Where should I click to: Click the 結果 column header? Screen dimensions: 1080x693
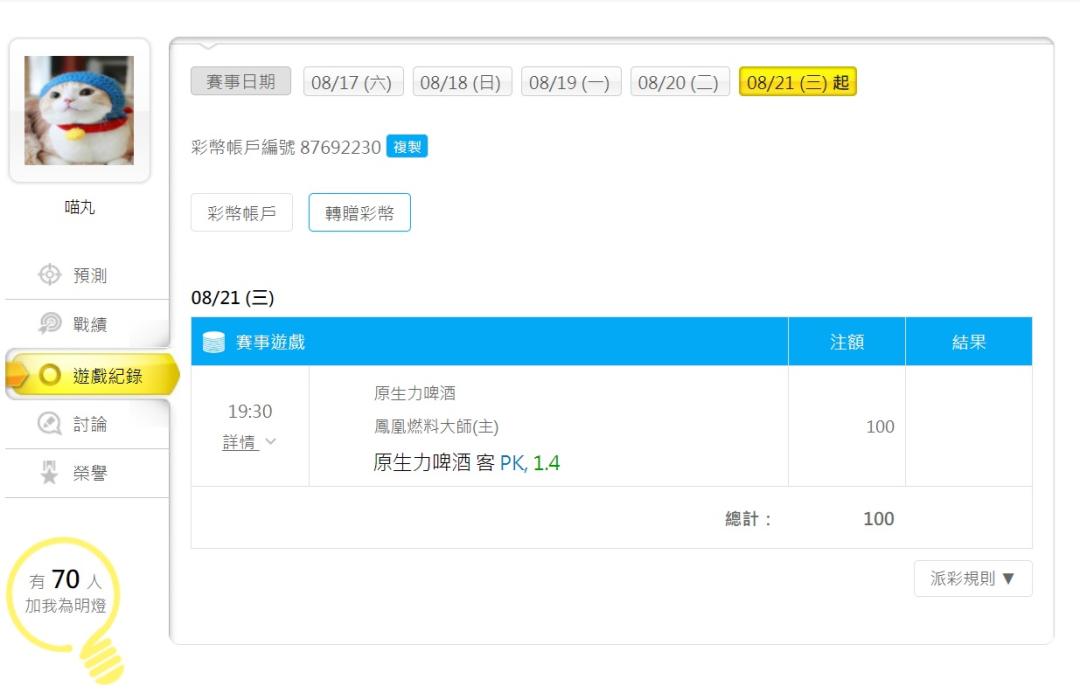pyautogui.click(x=968, y=342)
